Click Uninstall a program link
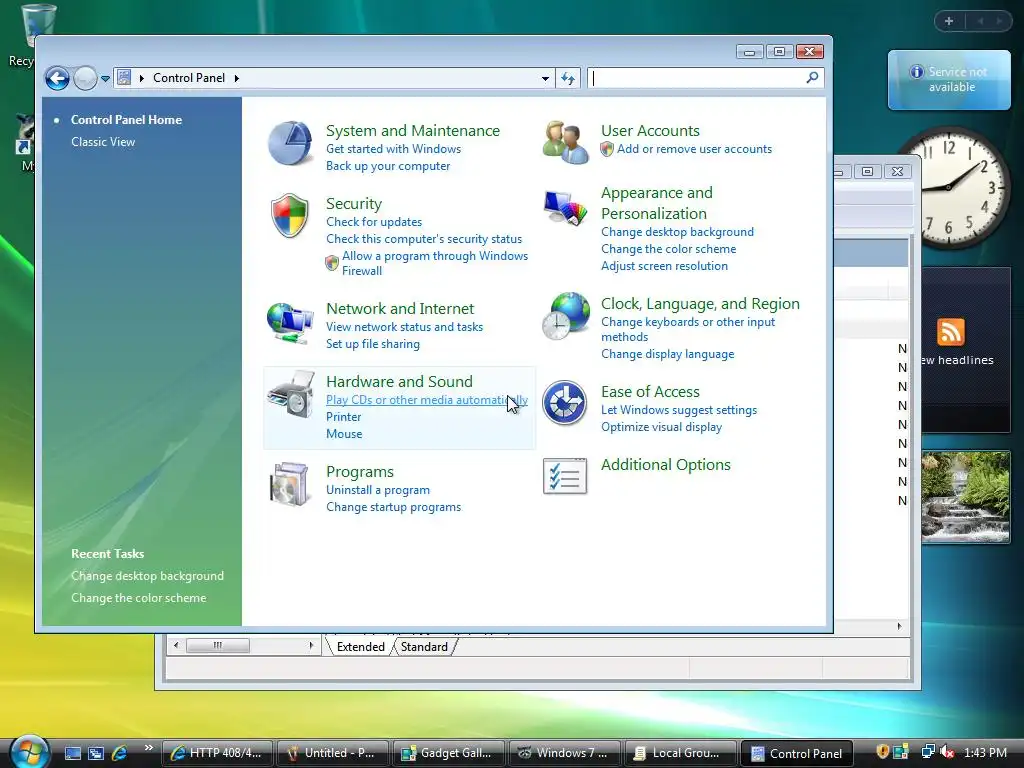 378,490
